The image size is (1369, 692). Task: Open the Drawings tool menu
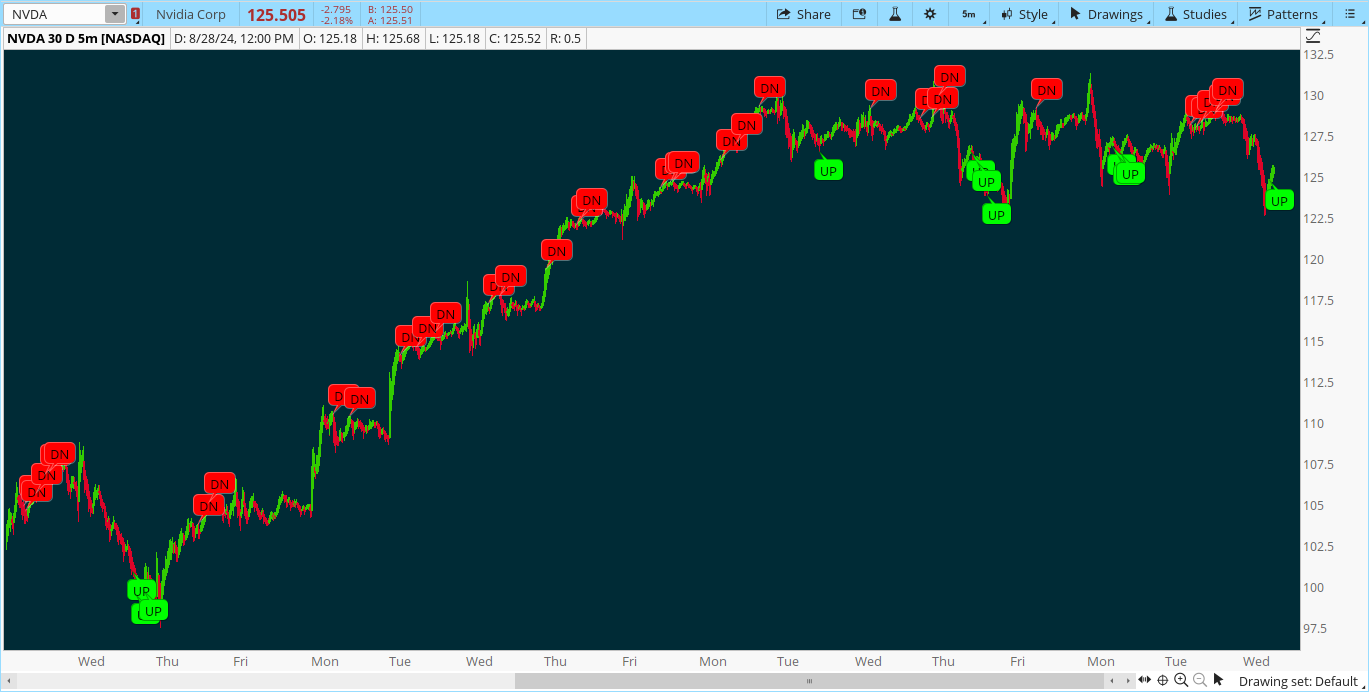pyautogui.click(x=1107, y=14)
